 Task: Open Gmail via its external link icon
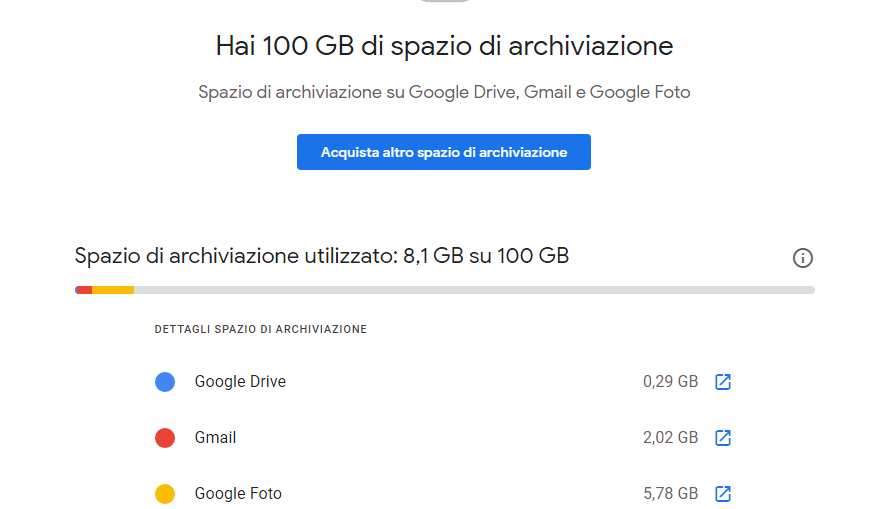722,438
